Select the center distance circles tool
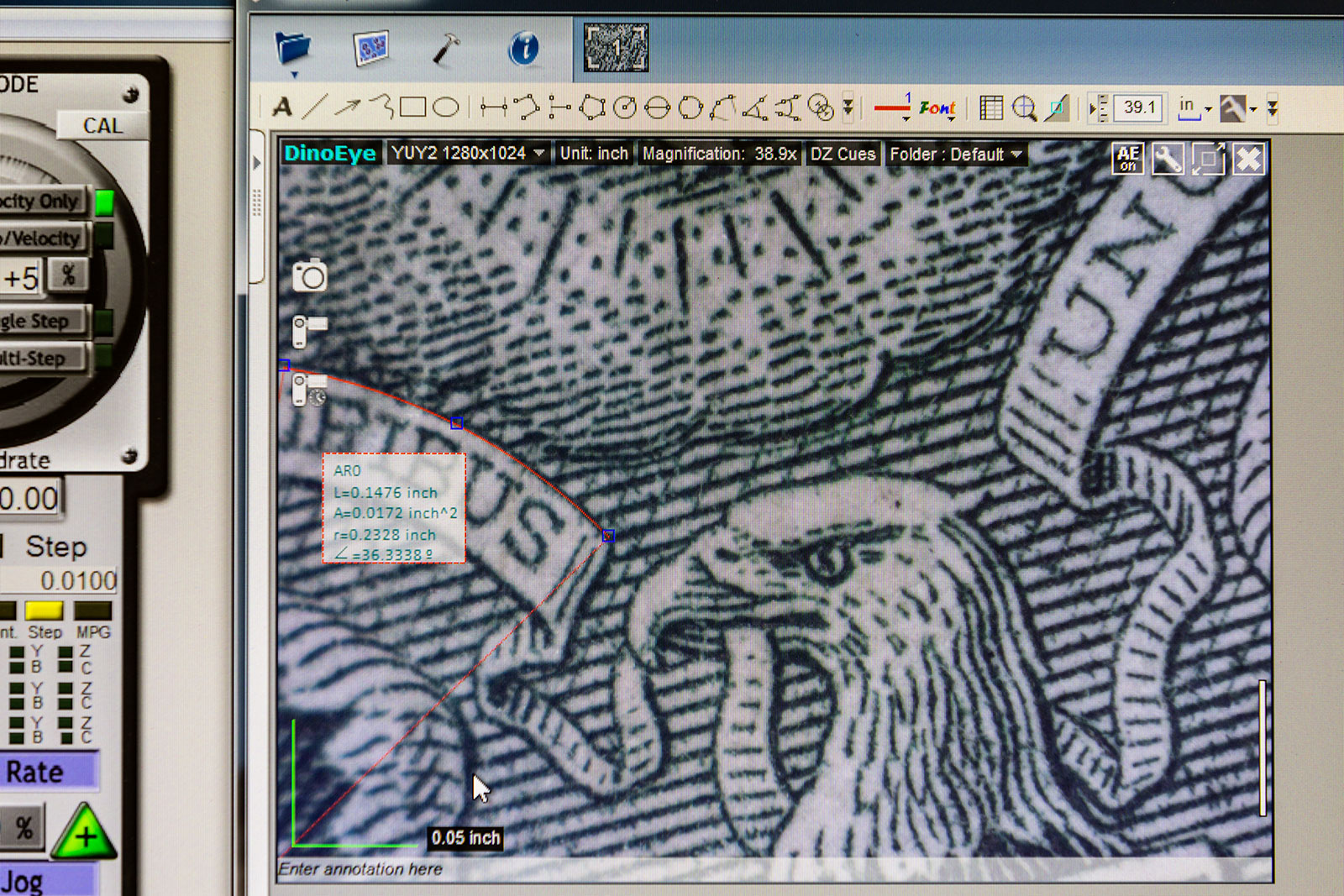1344x896 pixels. click(x=821, y=107)
